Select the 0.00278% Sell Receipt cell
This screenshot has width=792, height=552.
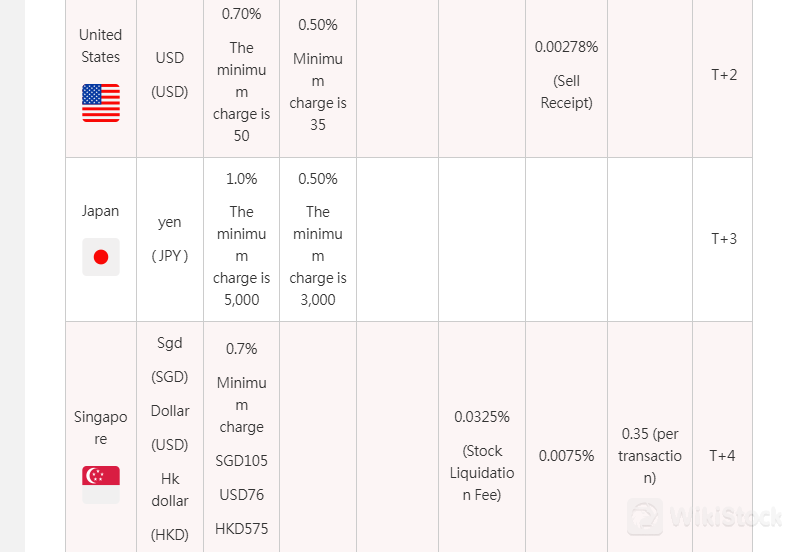click(566, 75)
